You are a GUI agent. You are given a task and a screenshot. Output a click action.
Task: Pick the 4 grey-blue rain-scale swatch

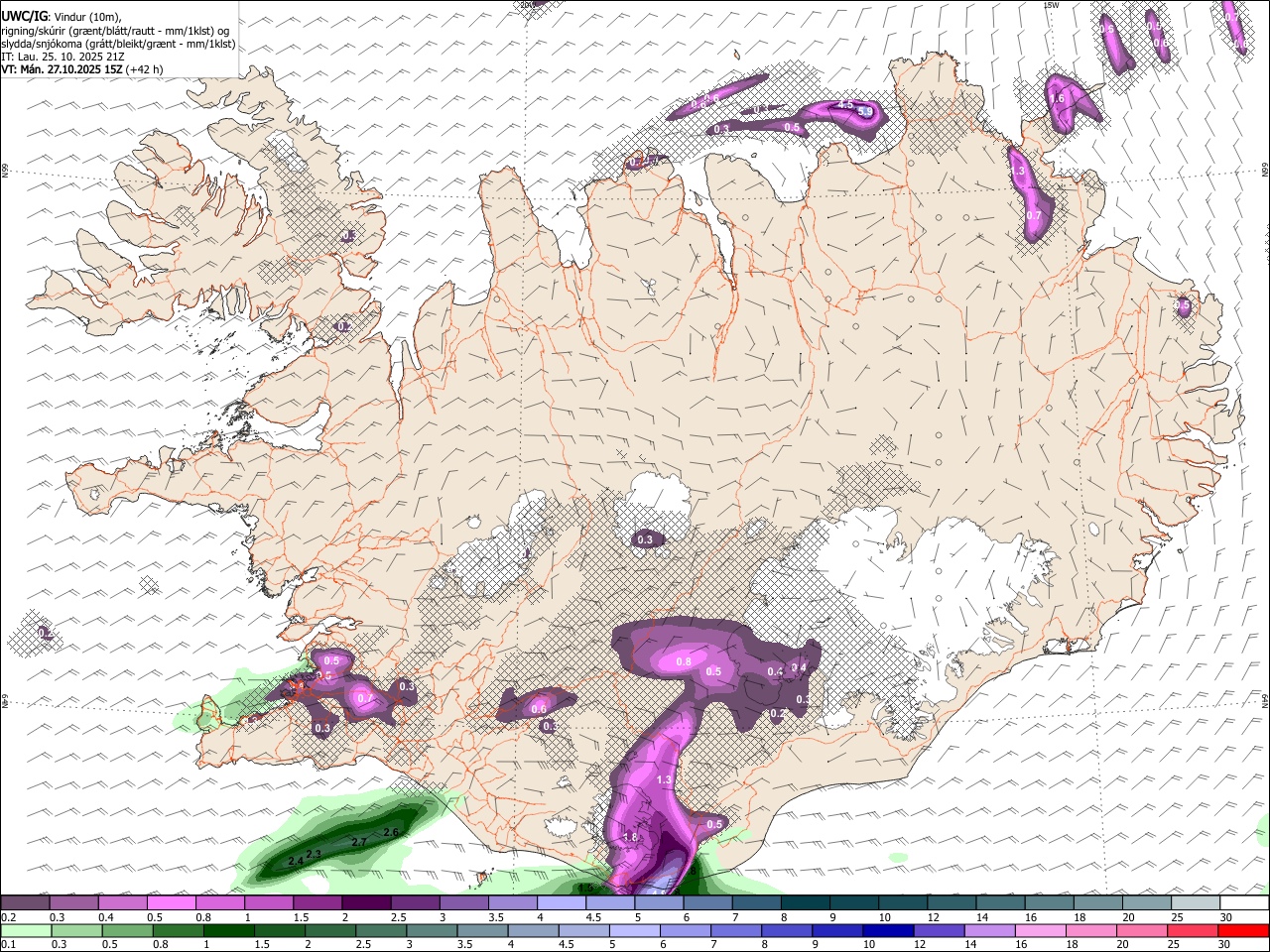tap(532, 930)
